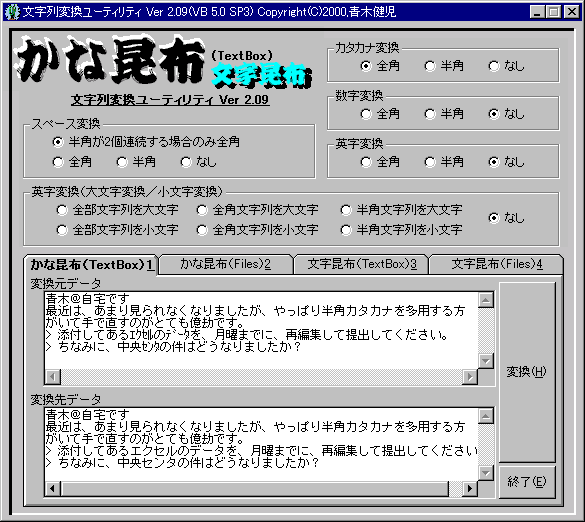Choose 半角 under 英字変換 group

(444, 162)
